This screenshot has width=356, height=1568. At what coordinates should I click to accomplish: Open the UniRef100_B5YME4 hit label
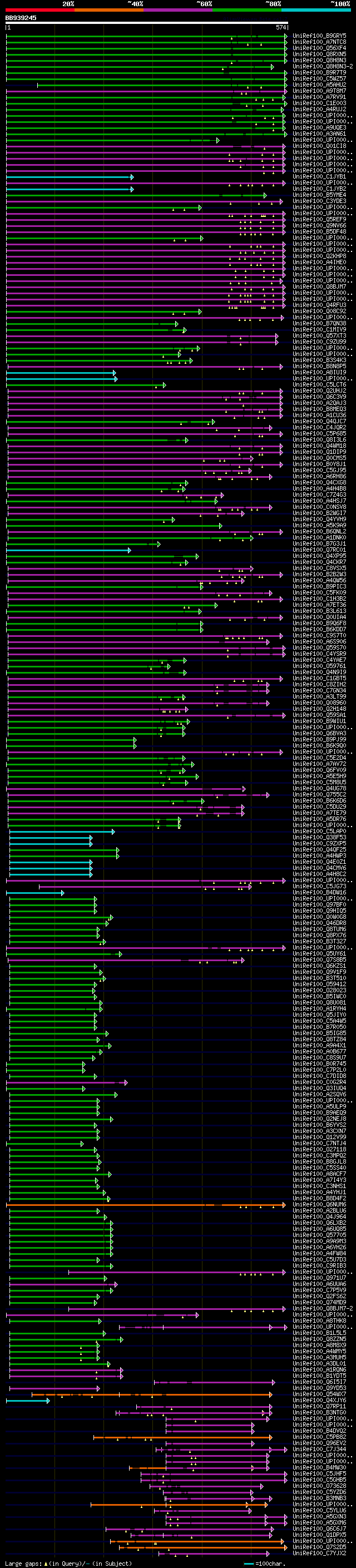319,195
